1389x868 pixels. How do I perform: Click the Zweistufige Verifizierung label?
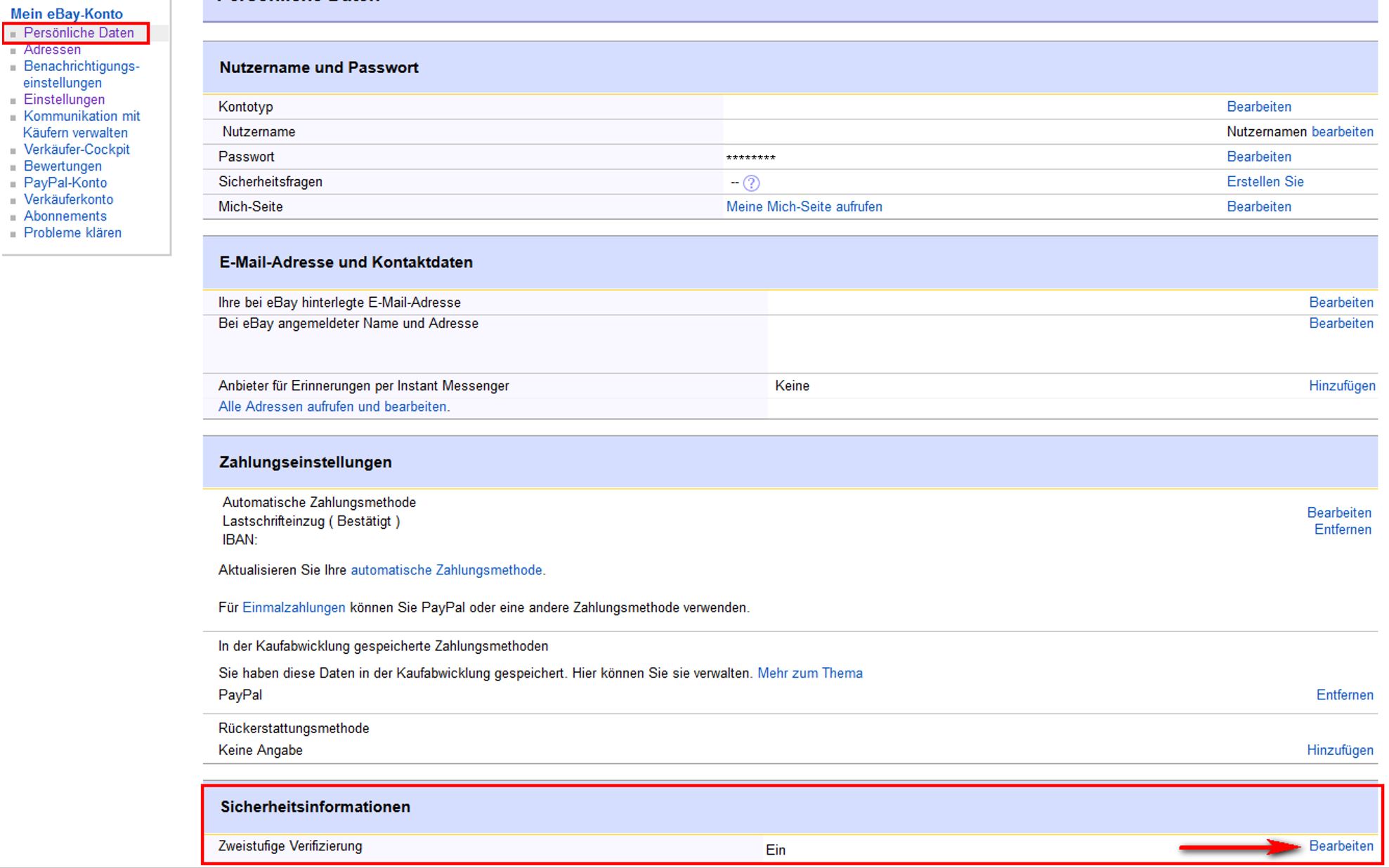coord(290,846)
